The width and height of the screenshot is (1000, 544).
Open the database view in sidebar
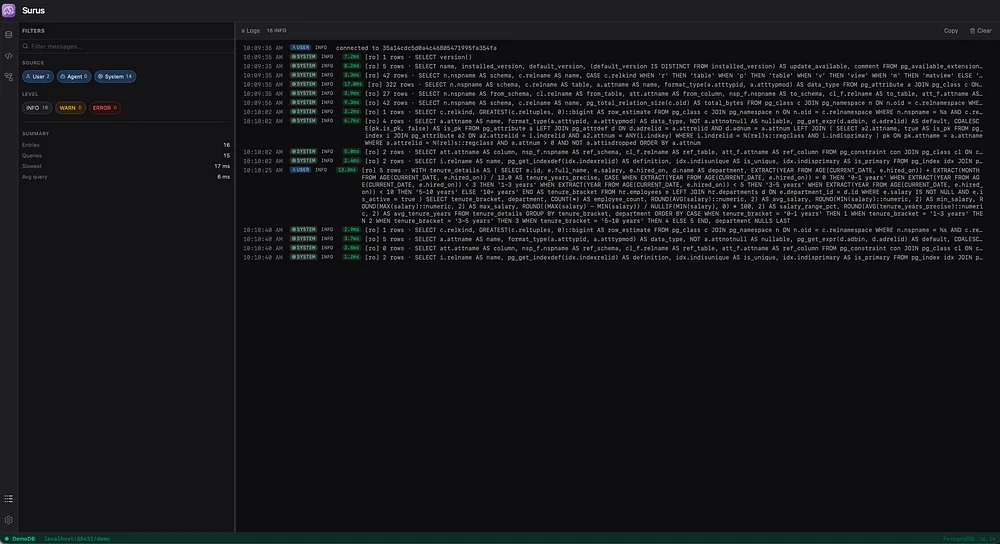click(8, 34)
